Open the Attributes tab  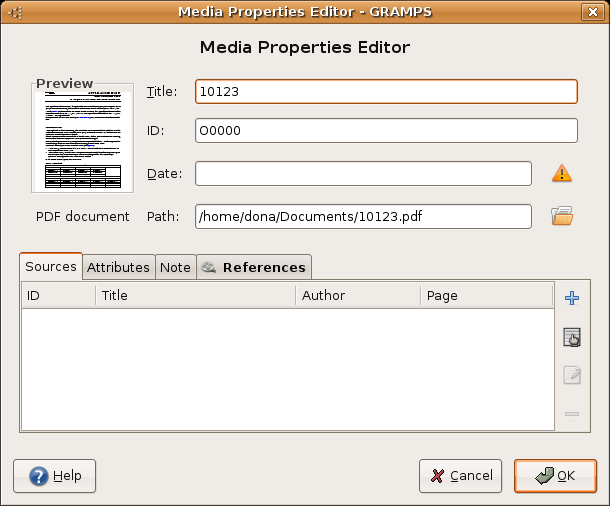[118, 267]
